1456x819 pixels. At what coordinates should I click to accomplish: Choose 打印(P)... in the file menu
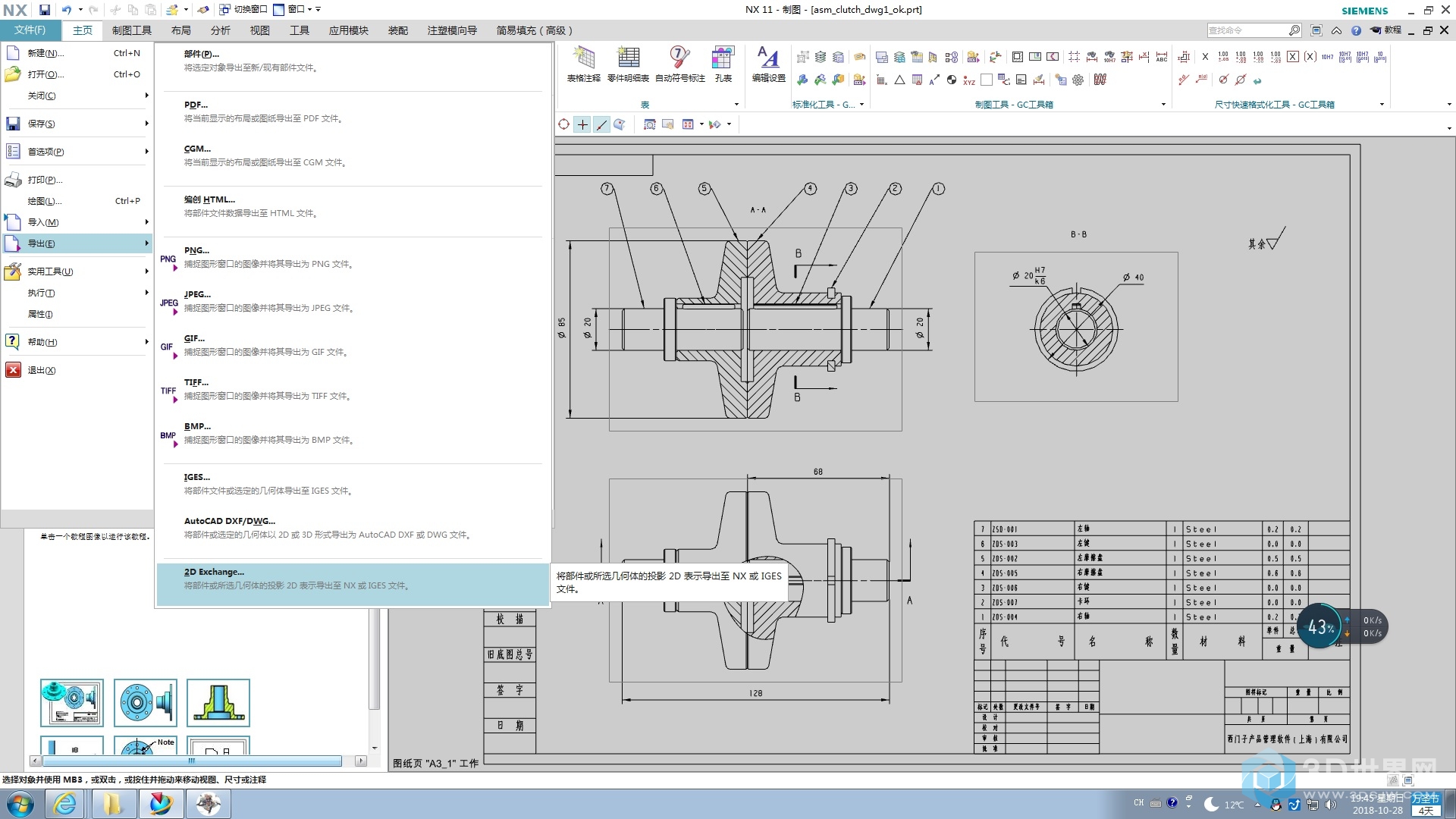pyautogui.click(x=77, y=180)
